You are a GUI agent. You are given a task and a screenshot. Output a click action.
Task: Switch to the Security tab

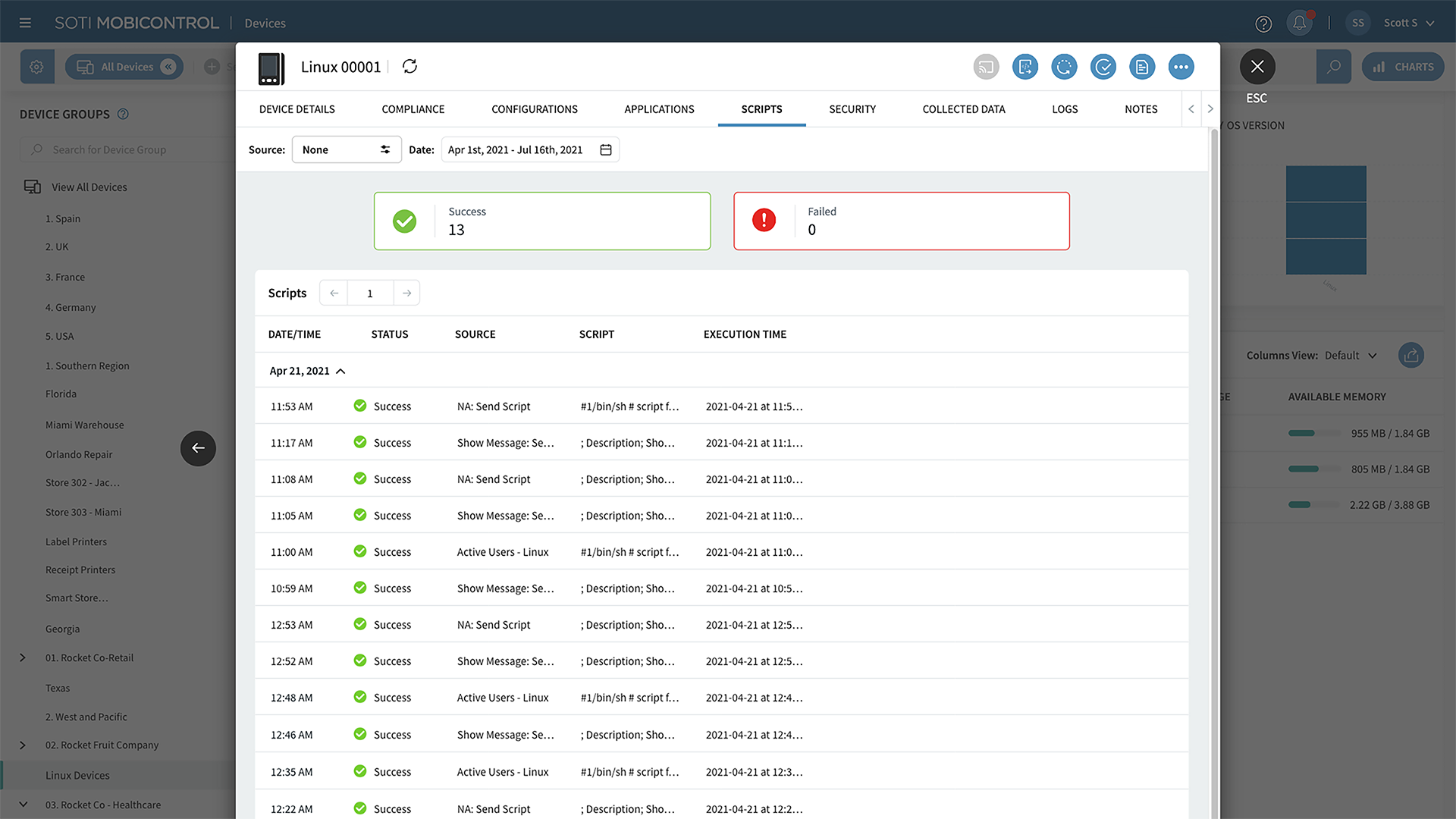[852, 109]
